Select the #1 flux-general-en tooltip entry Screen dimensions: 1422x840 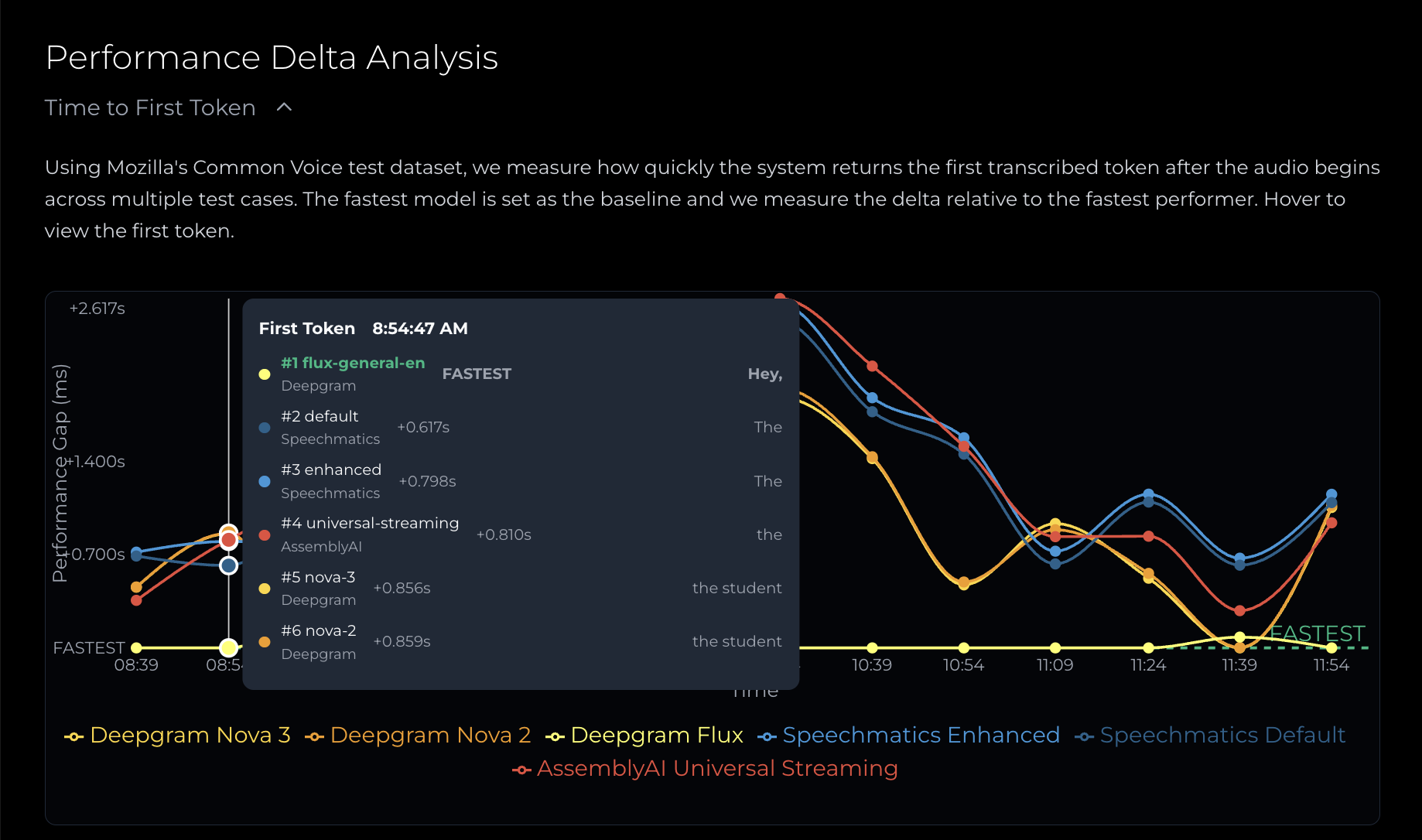pos(353,363)
